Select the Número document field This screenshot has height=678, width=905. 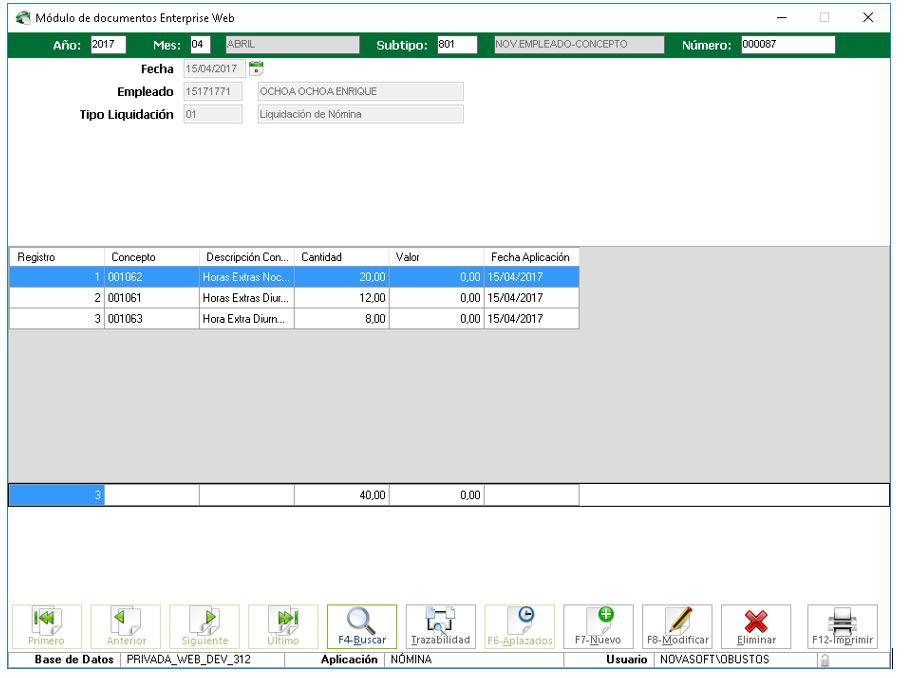pos(786,44)
